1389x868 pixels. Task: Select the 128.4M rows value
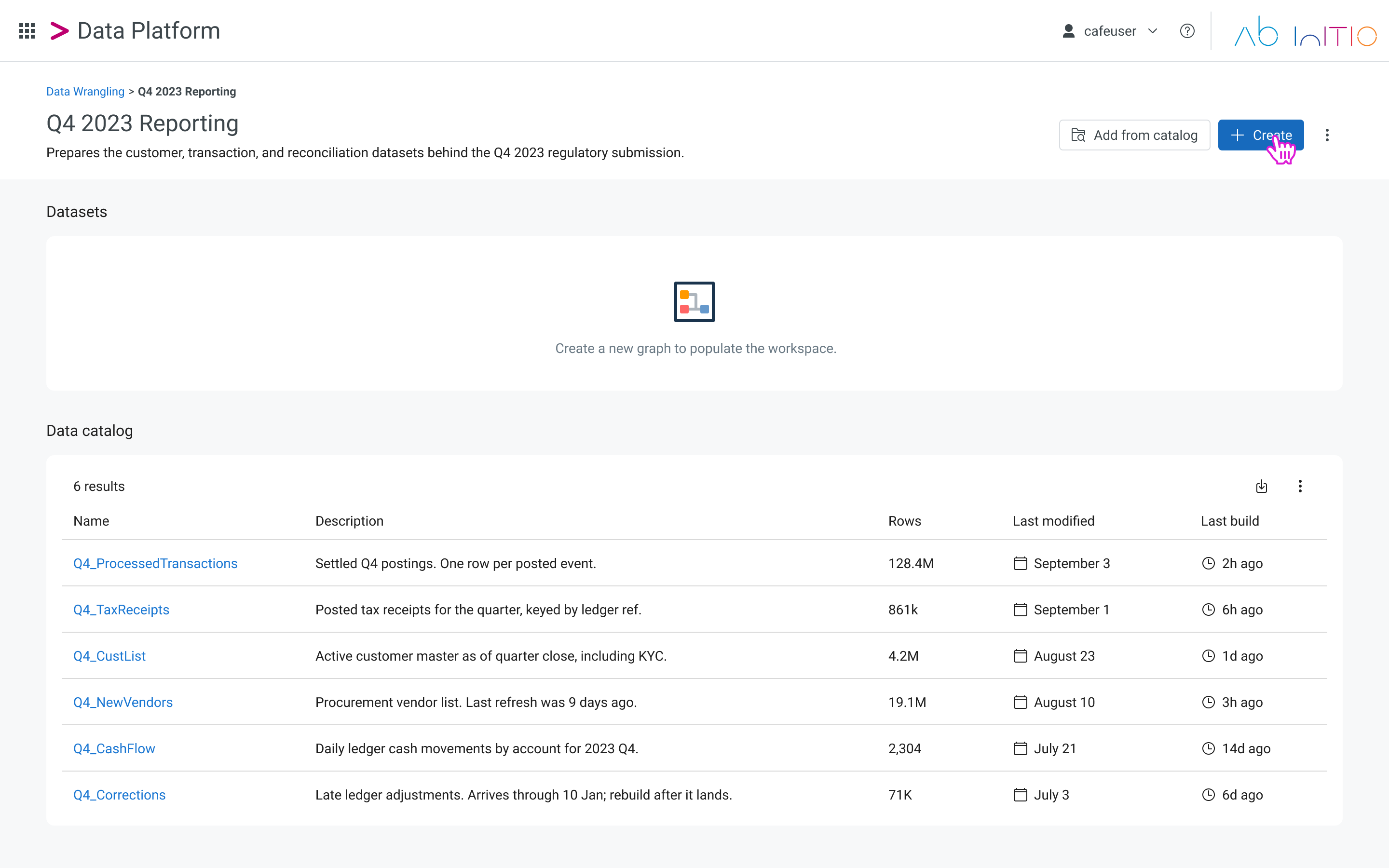[x=911, y=563]
